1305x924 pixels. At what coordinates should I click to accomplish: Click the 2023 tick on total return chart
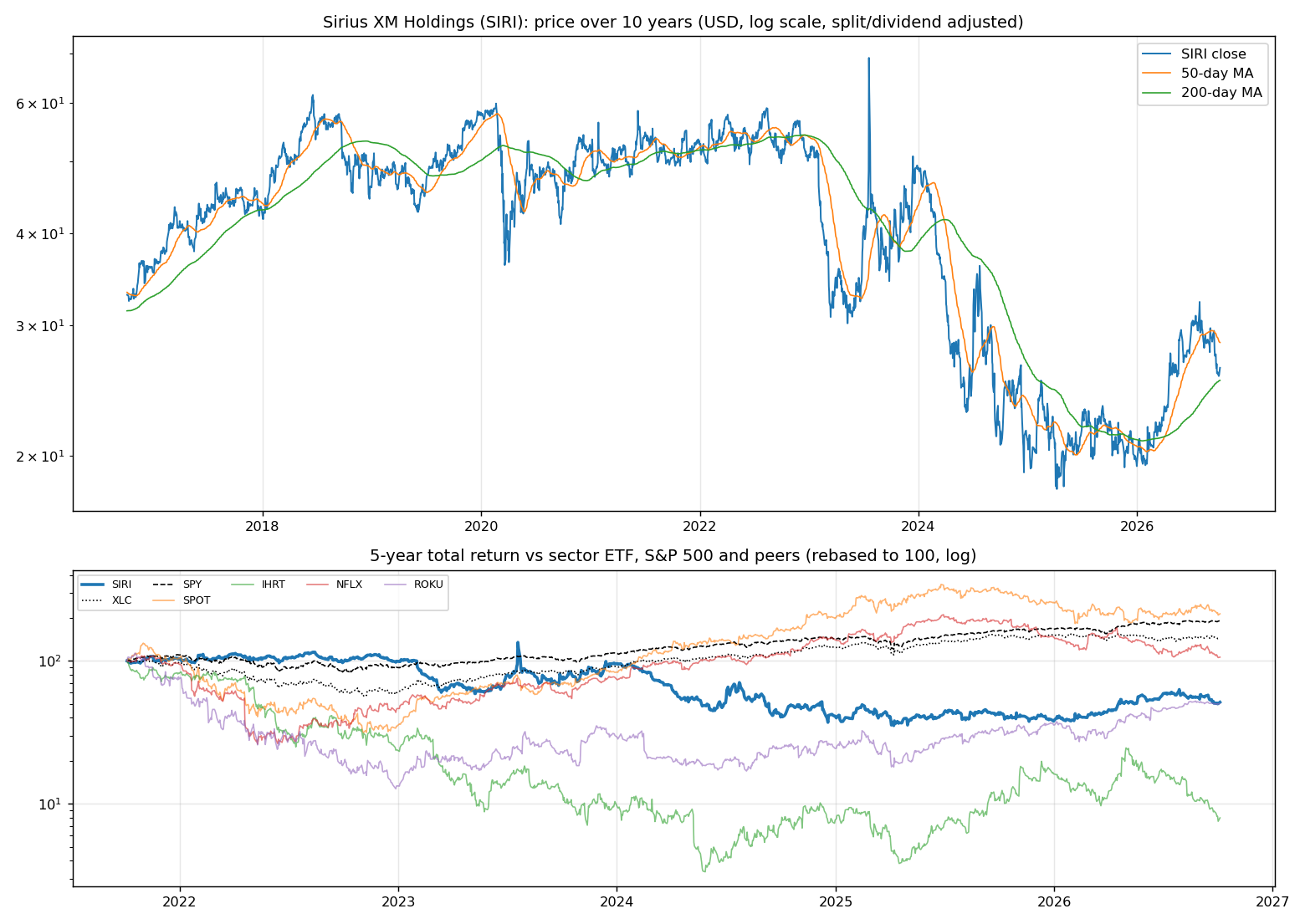pyautogui.click(x=398, y=901)
